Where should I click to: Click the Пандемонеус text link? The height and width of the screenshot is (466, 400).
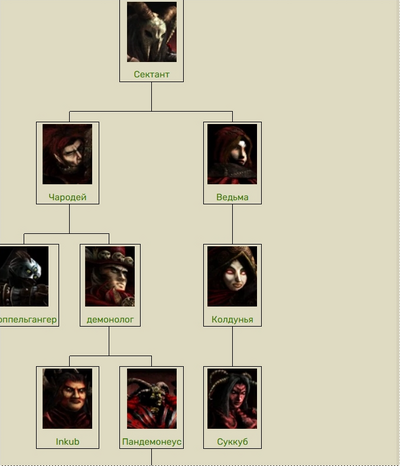pyautogui.click(x=152, y=442)
